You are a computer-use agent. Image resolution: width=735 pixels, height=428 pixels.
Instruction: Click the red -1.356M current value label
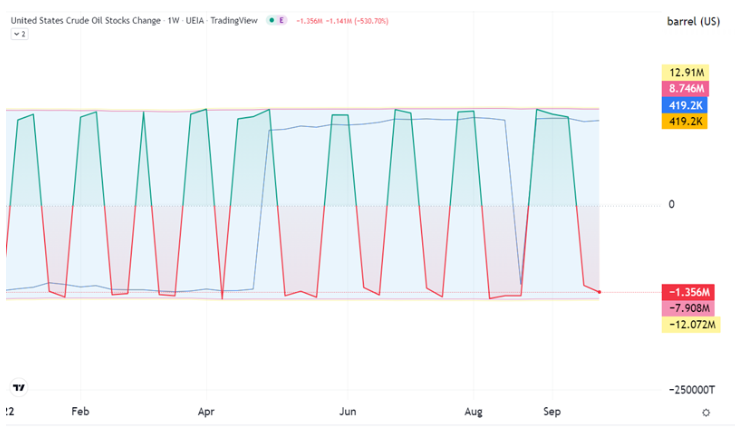tap(688, 292)
